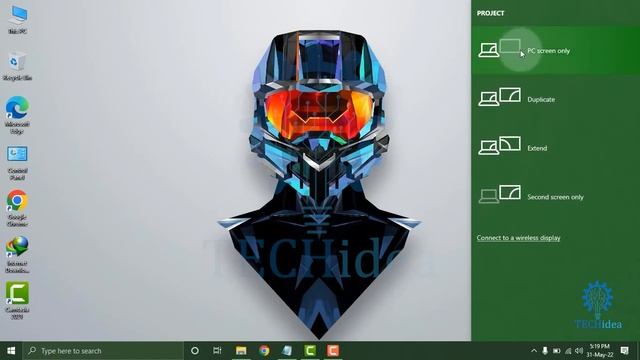The image size is (640, 360).
Task: Select the Control Panel desktop shortcut
Action: (17, 163)
